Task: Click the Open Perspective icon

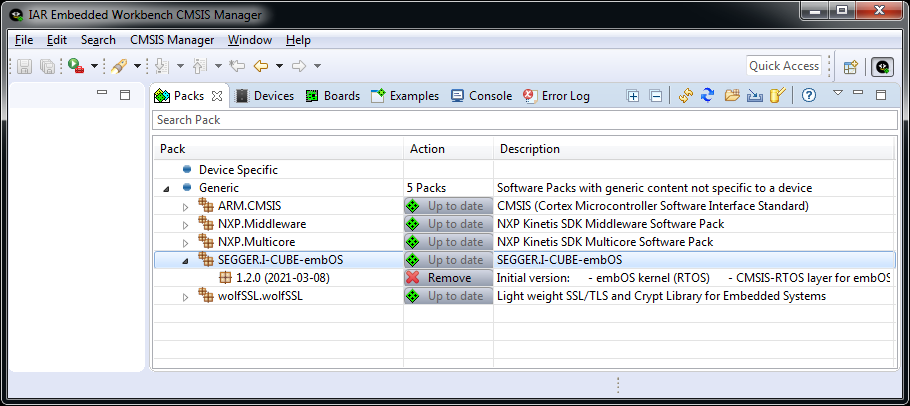Action: tap(851, 66)
